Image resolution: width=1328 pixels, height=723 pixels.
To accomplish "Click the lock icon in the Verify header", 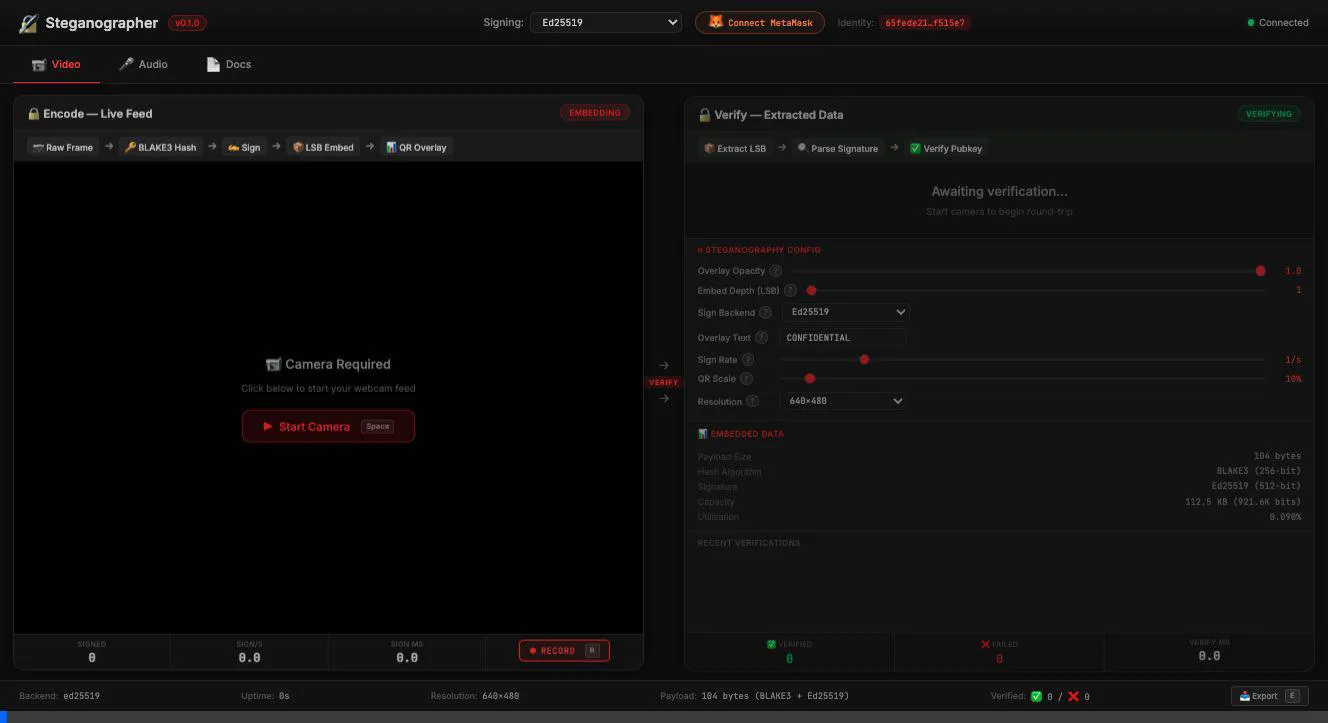I will coord(704,115).
